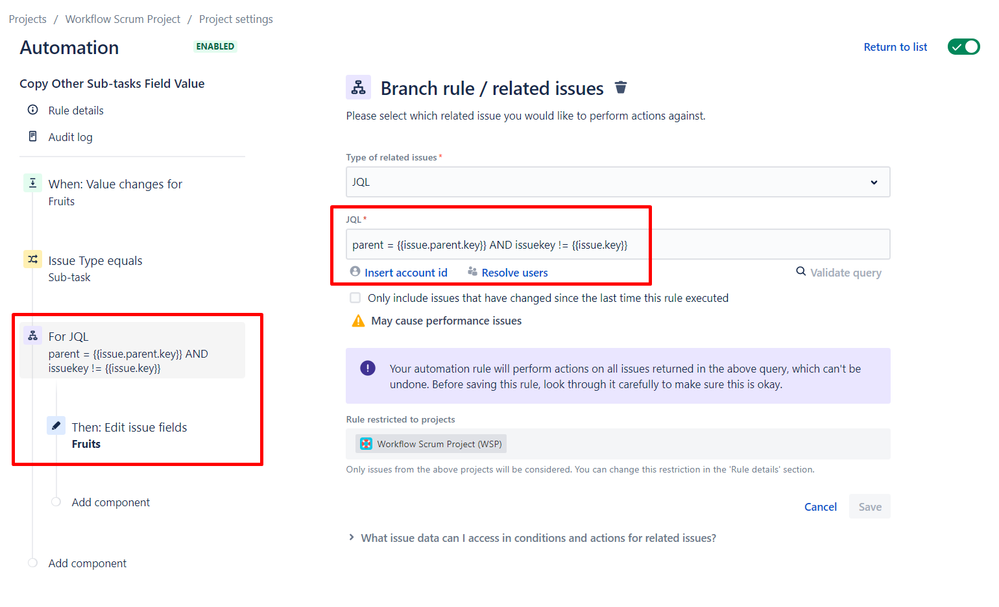Image resolution: width=999 pixels, height=607 pixels.
Task: Go to Projects via the breadcrumb
Action: point(27,18)
